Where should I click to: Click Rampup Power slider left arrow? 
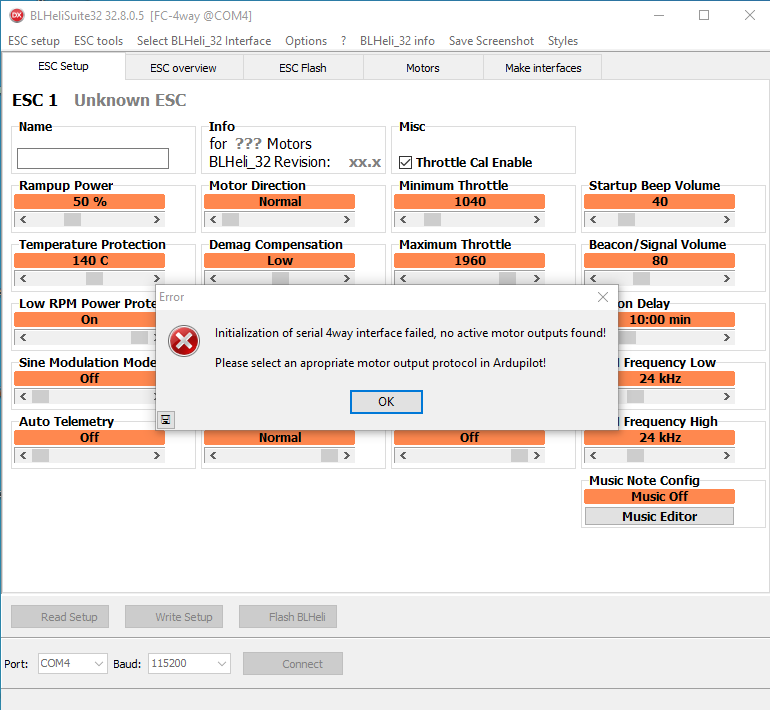(23, 219)
